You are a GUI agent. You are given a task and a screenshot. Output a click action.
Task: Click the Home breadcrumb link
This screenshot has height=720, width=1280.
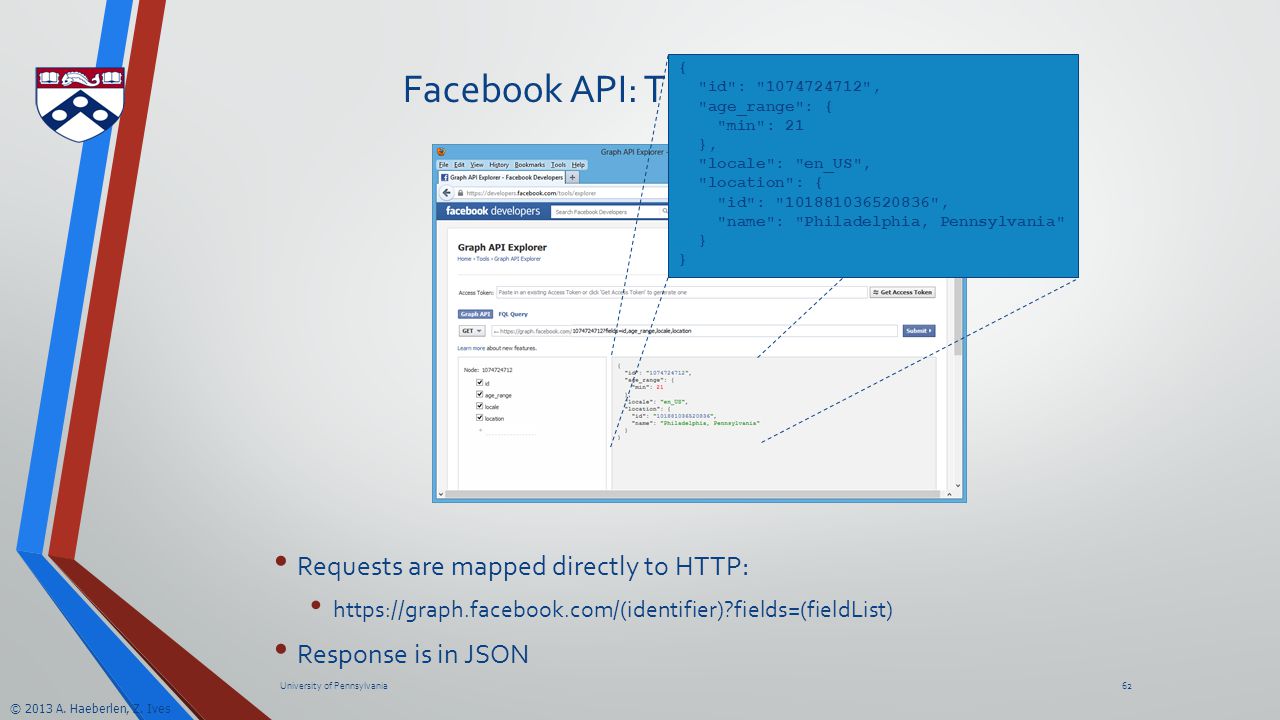[464, 259]
